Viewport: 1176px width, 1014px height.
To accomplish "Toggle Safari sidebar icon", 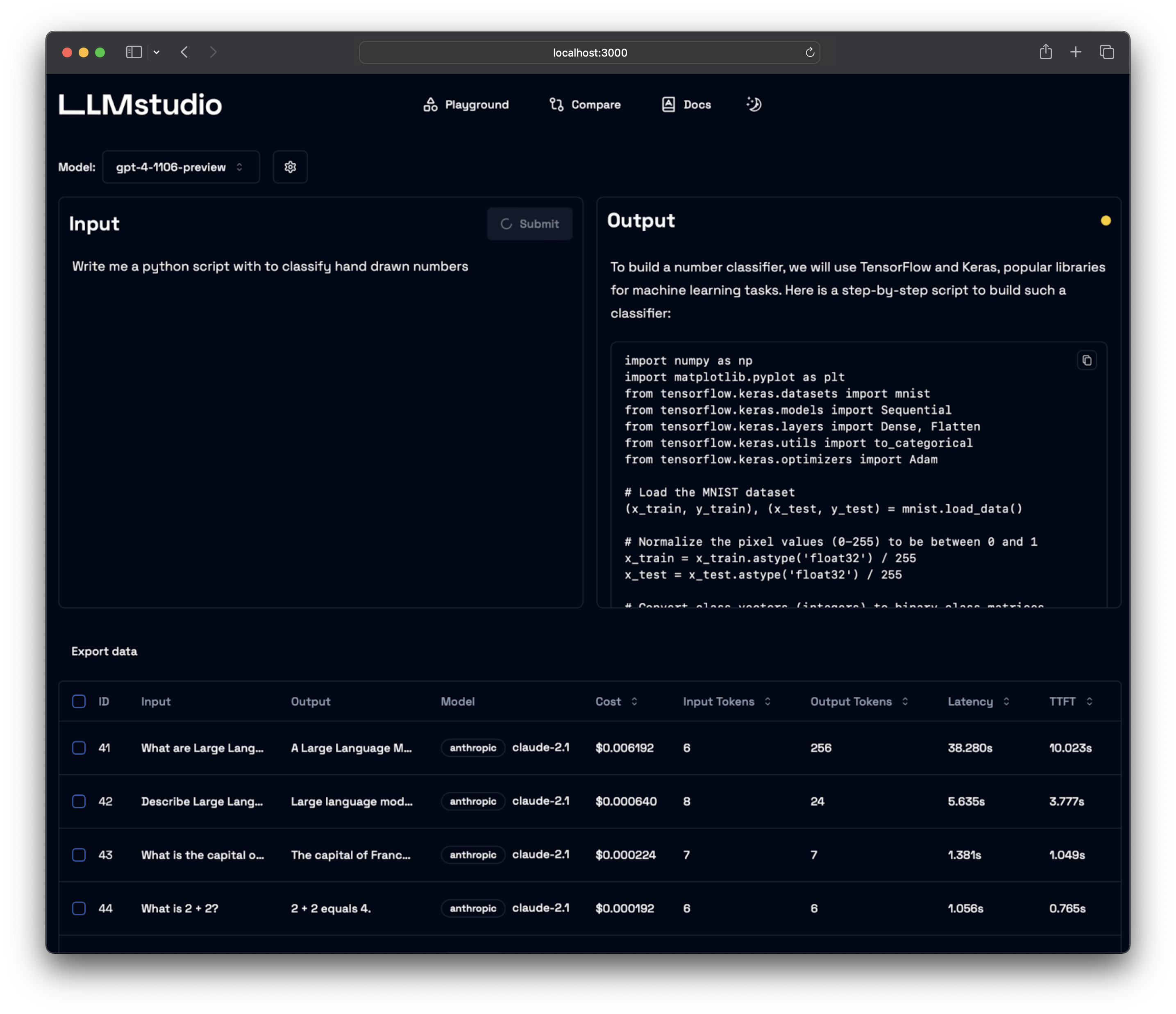I will coord(134,52).
